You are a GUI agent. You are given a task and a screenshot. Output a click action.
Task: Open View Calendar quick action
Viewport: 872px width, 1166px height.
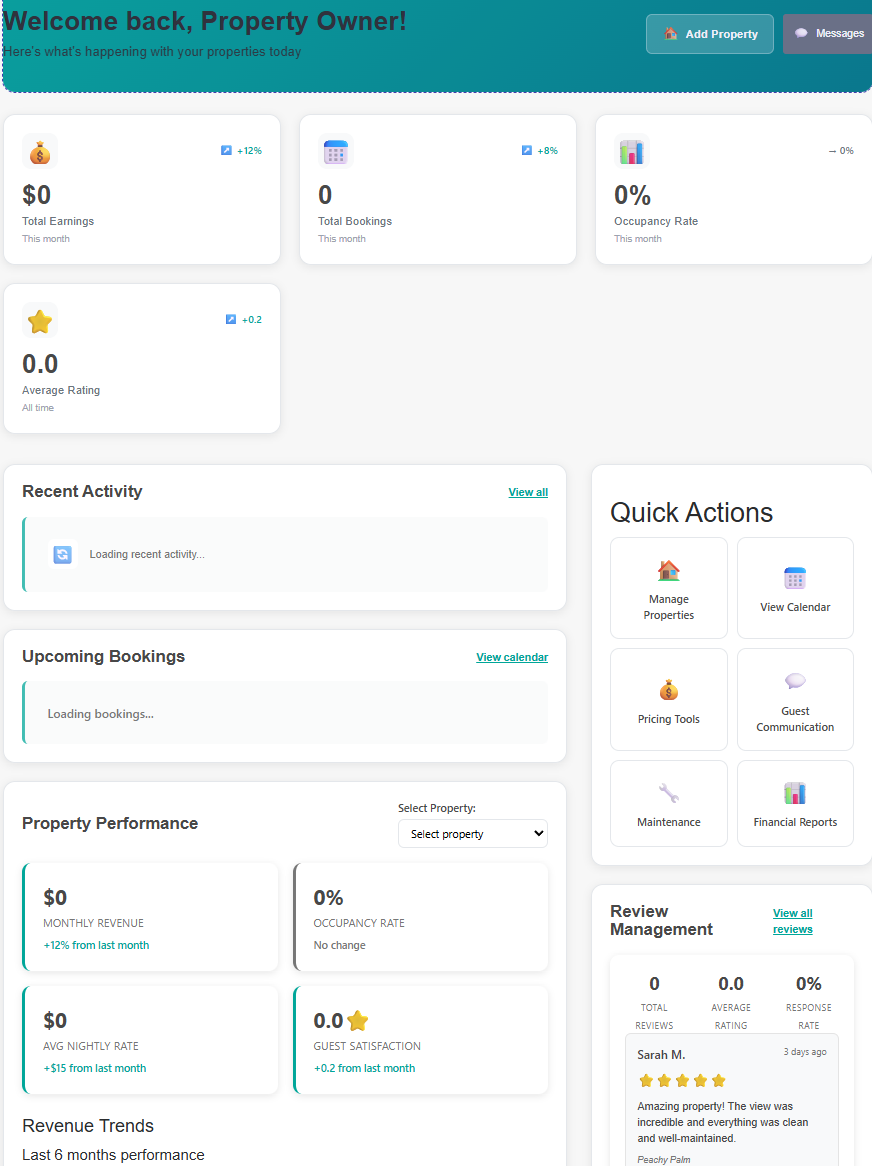(795, 588)
